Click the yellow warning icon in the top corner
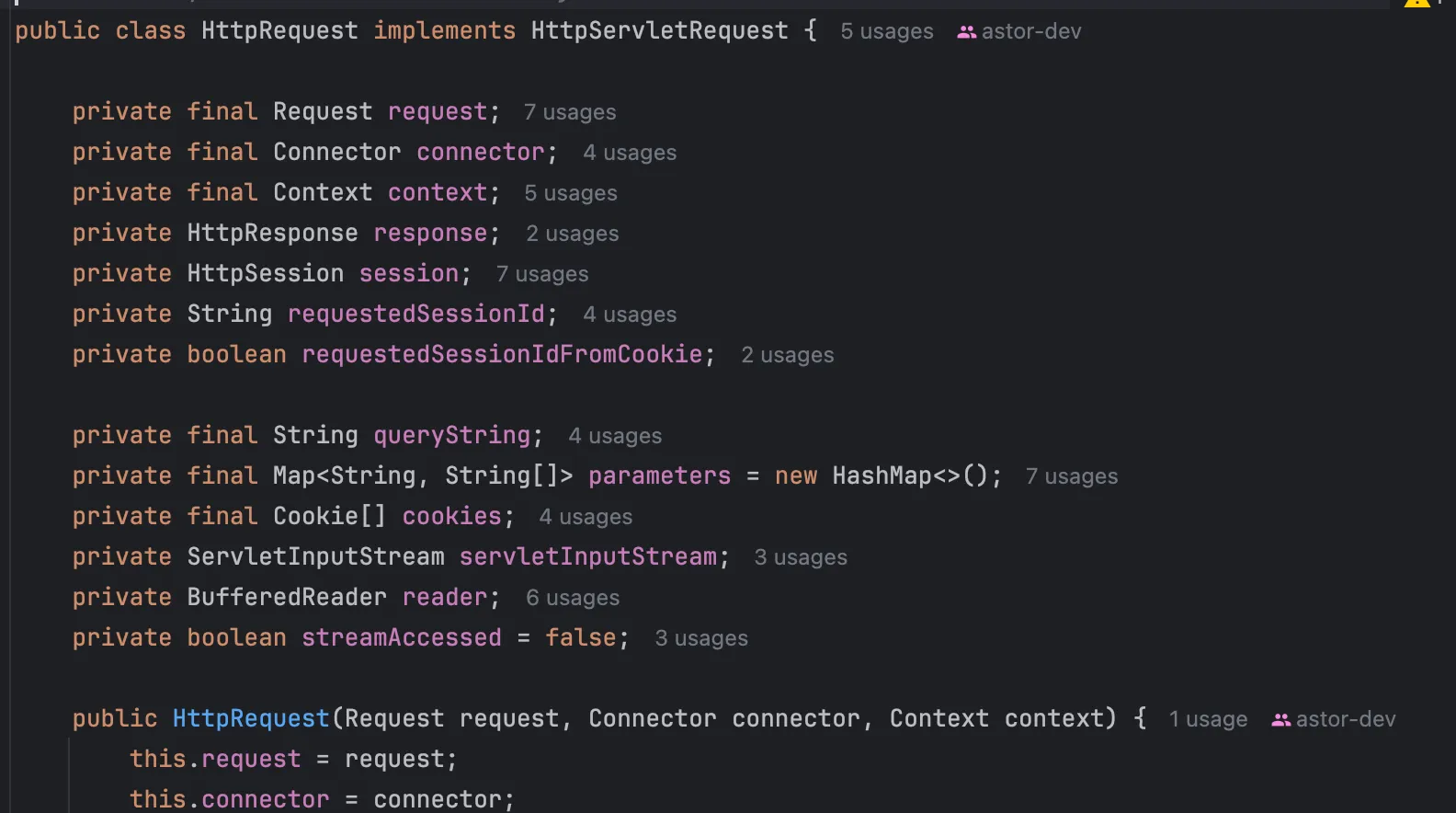This screenshot has width=1456, height=813. click(x=1416, y=3)
